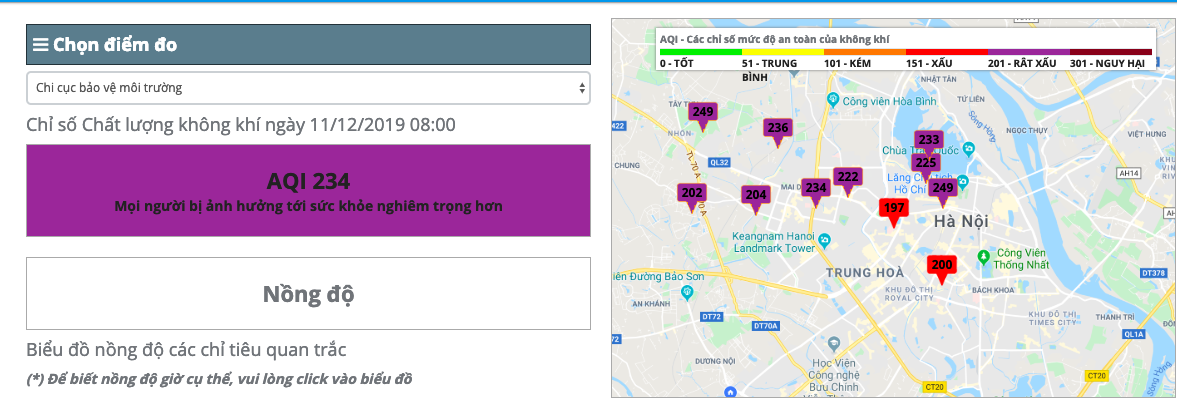Click the THANH TRÌ map label
This screenshot has width=1177, height=401.
tap(1114, 318)
